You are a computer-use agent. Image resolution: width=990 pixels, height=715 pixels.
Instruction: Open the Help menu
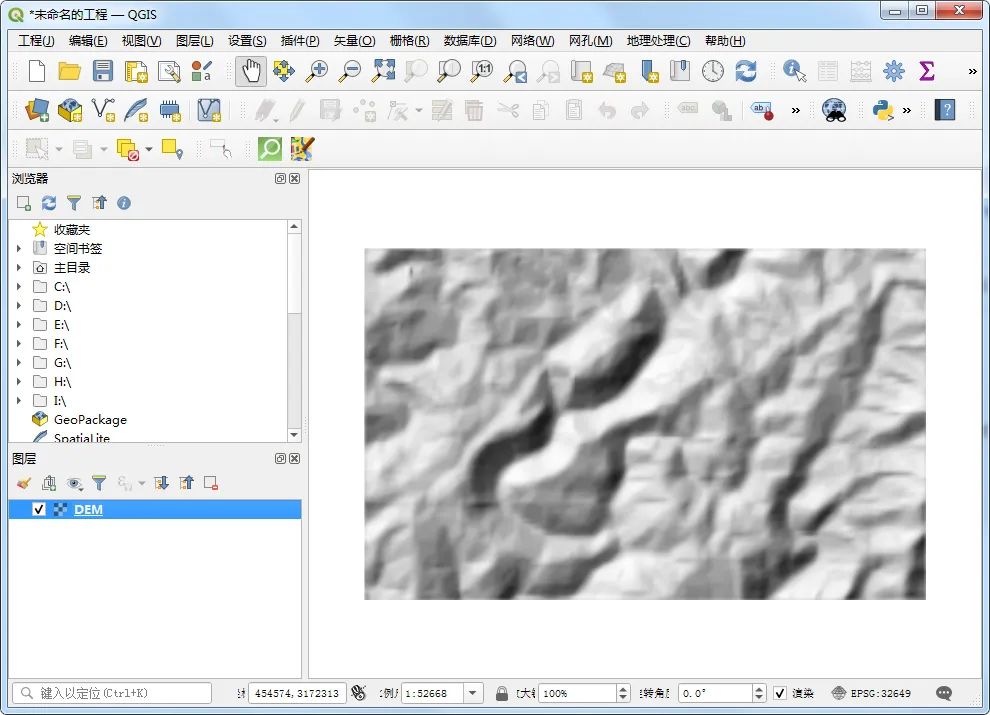(x=725, y=40)
